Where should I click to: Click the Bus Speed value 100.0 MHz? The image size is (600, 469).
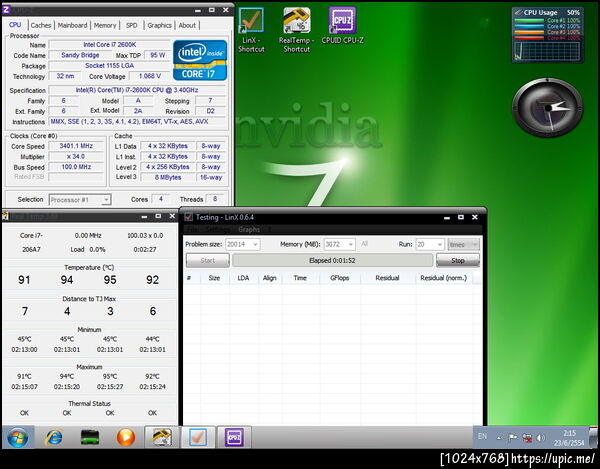pos(76,167)
